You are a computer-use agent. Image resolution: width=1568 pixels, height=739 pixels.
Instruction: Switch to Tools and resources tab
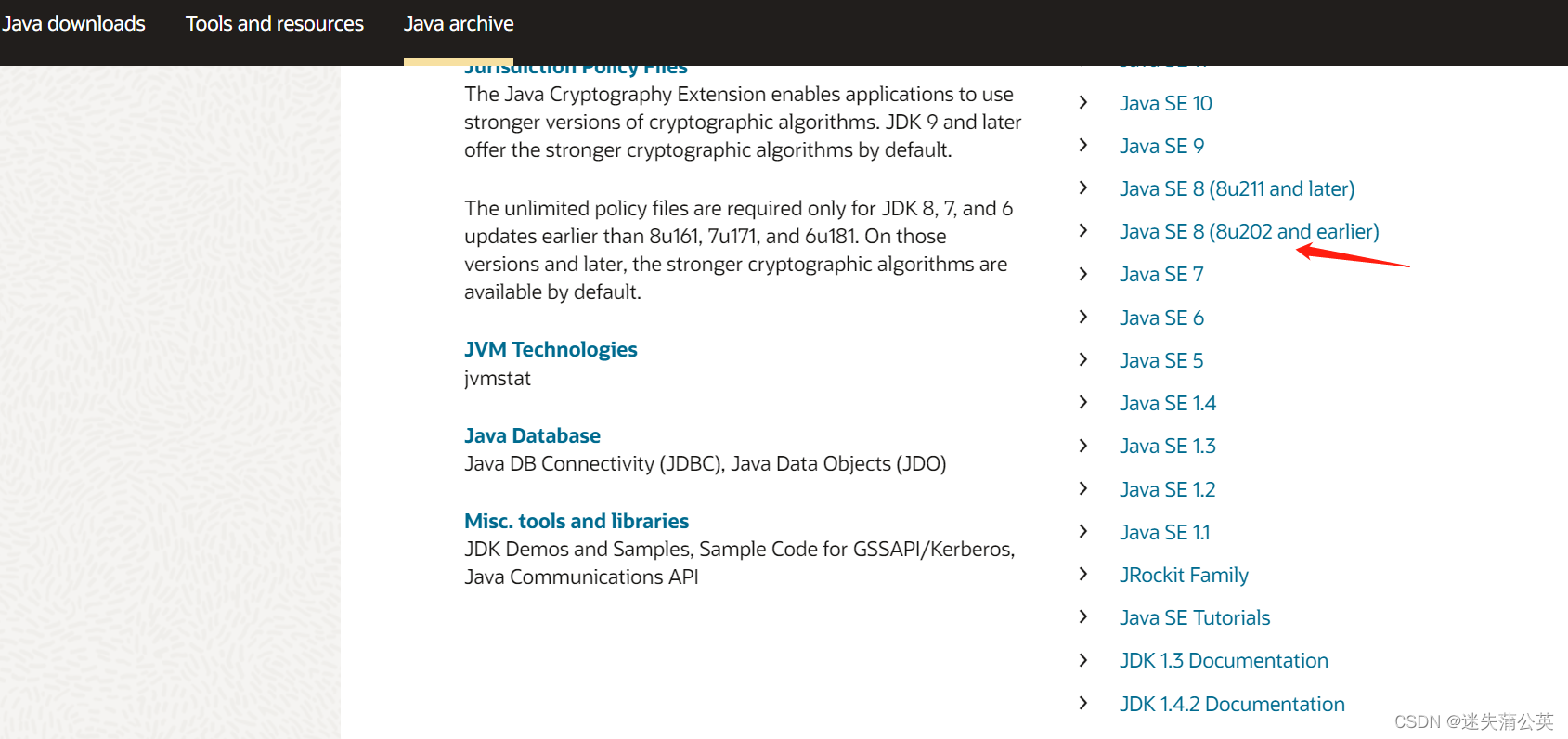[x=275, y=23]
